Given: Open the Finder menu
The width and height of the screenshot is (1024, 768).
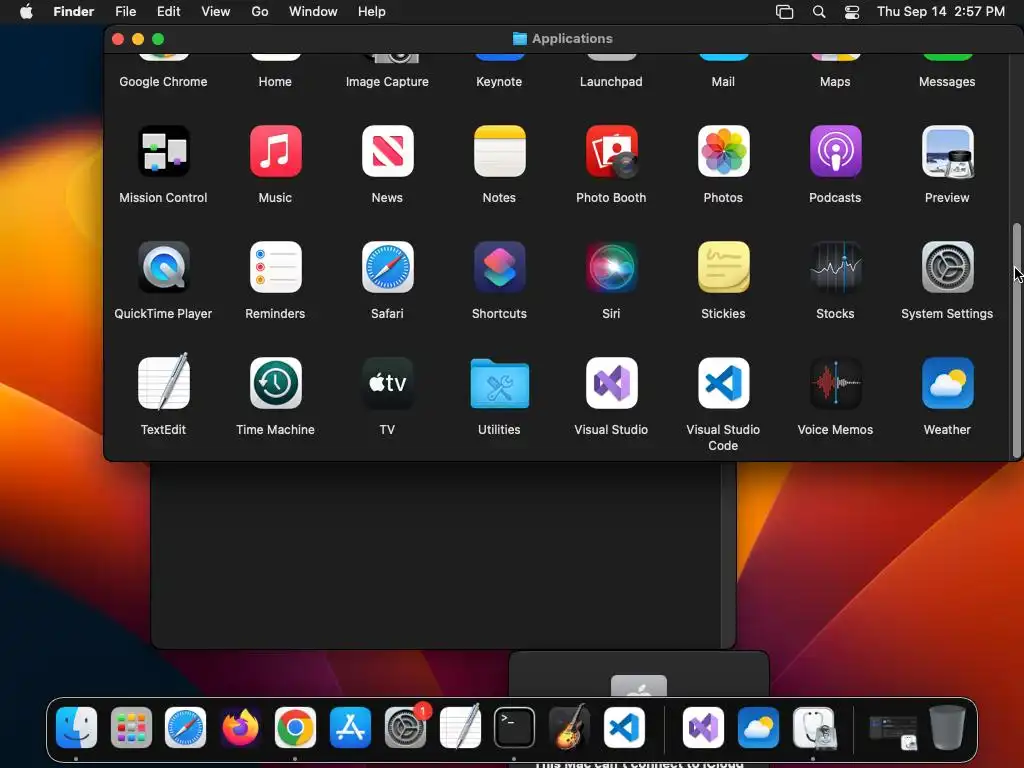Looking at the screenshot, I should coord(74,12).
